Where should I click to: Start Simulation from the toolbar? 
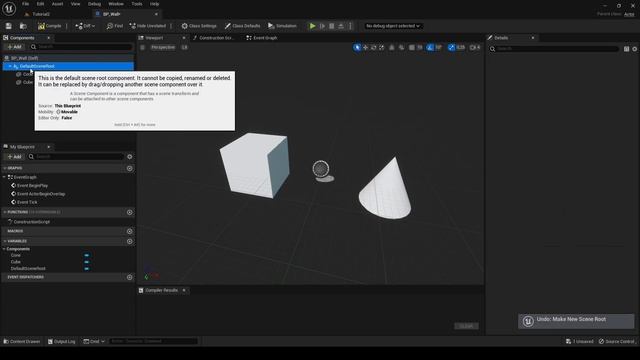282,26
